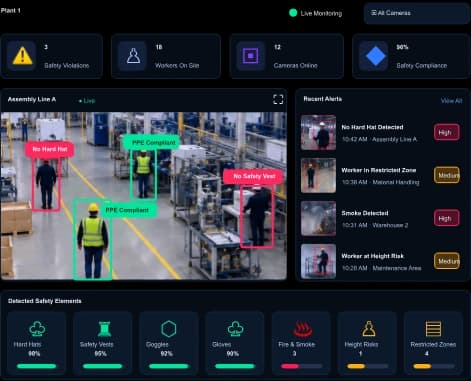Screen dimensions: 471x381
Task: Open View All alerts link
Action: [451, 101]
